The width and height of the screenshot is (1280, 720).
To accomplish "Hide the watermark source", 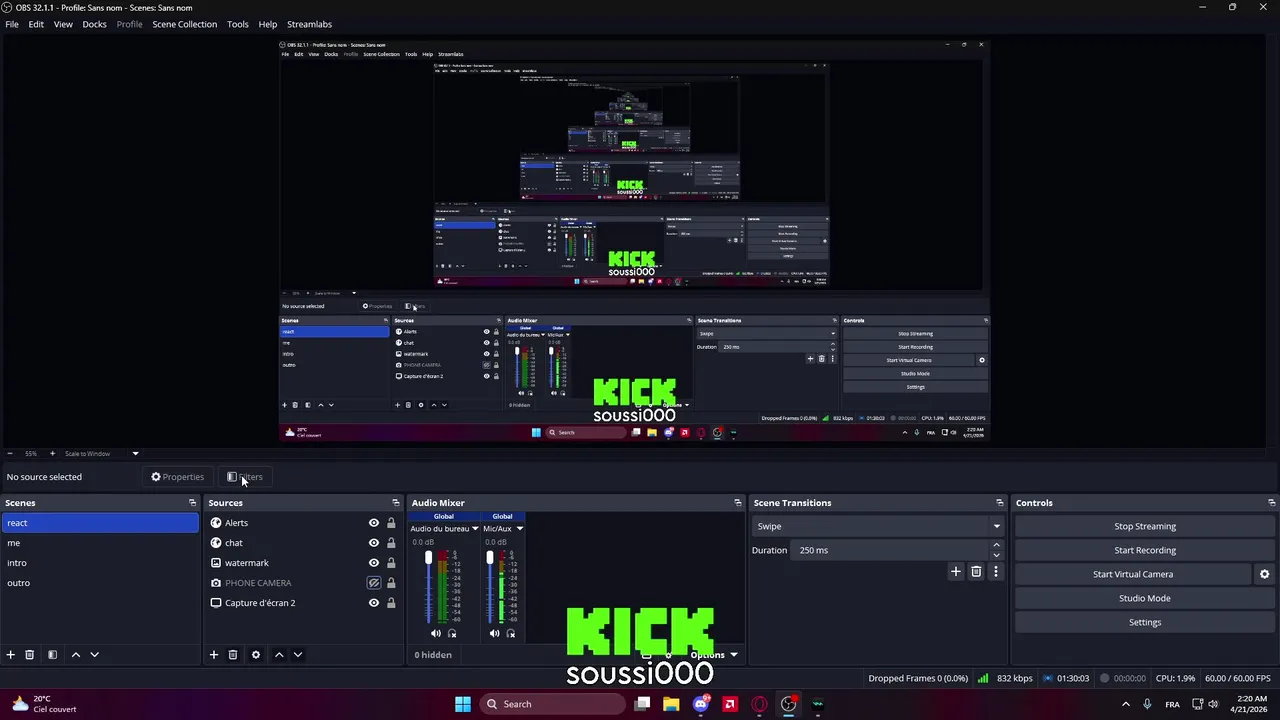I will [374, 563].
